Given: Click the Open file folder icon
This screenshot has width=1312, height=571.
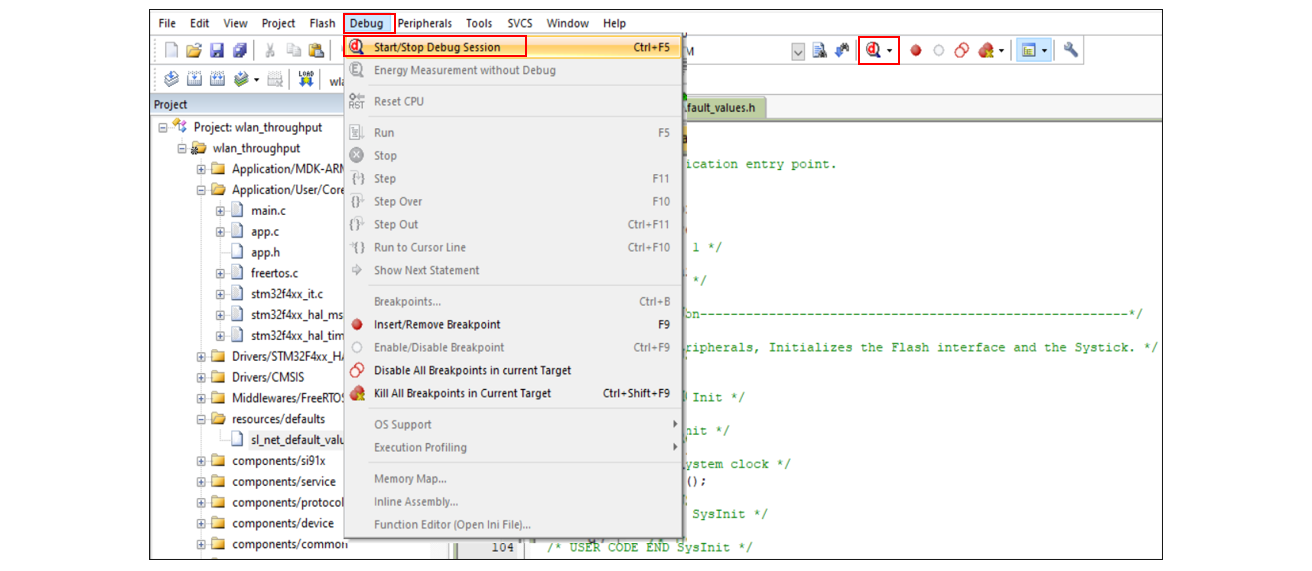Looking at the screenshot, I should pos(194,50).
